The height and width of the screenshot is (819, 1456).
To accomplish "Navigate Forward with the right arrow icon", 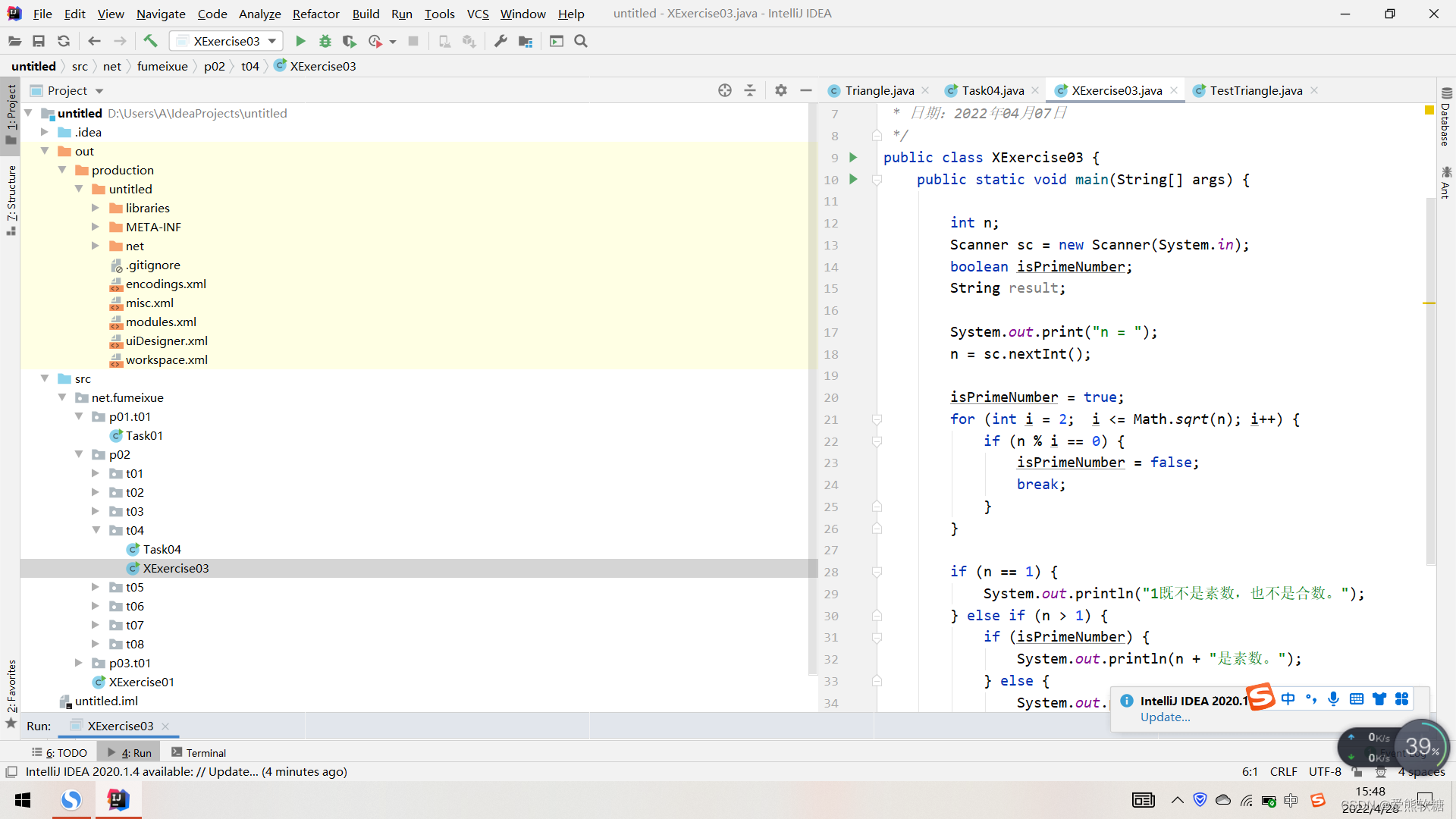I will (x=120, y=41).
